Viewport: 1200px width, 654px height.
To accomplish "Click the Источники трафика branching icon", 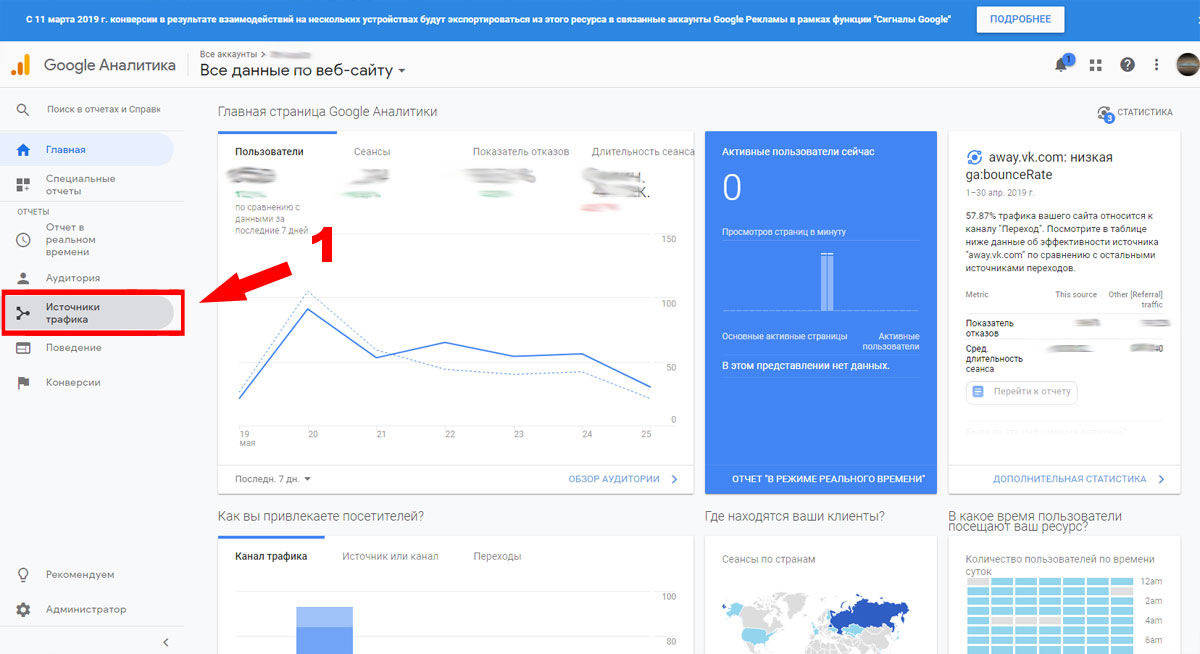I will tap(24, 313).
